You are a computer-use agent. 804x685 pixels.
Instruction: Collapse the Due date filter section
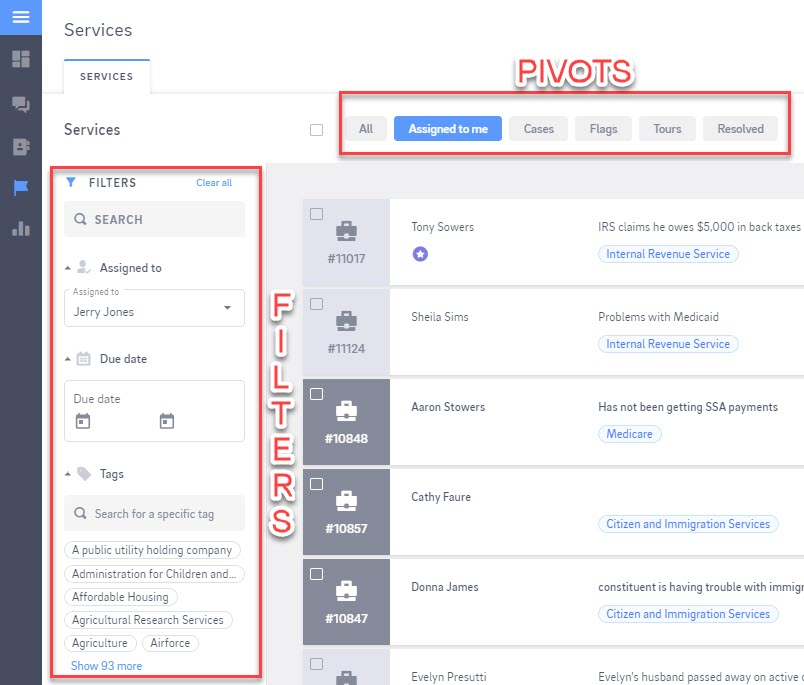[69, 358]
